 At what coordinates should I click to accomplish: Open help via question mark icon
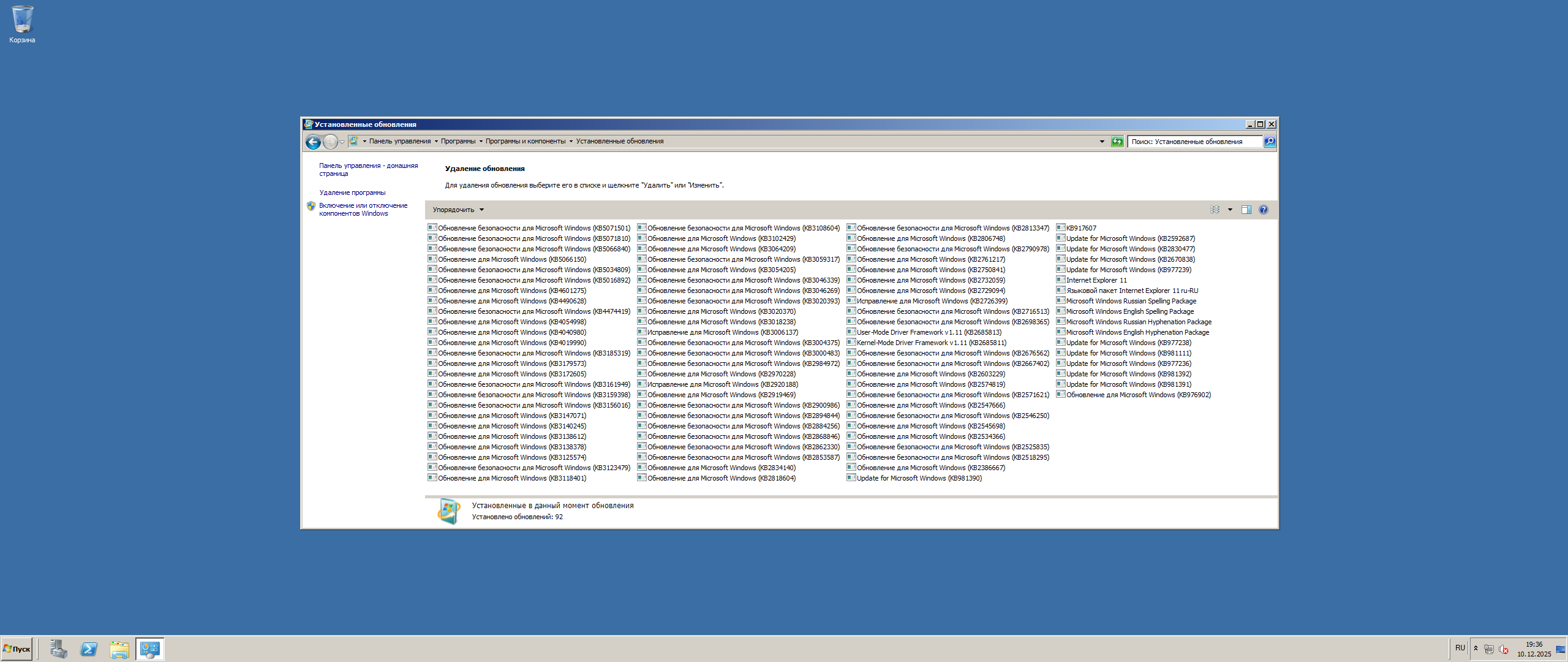pos(1263,210)
